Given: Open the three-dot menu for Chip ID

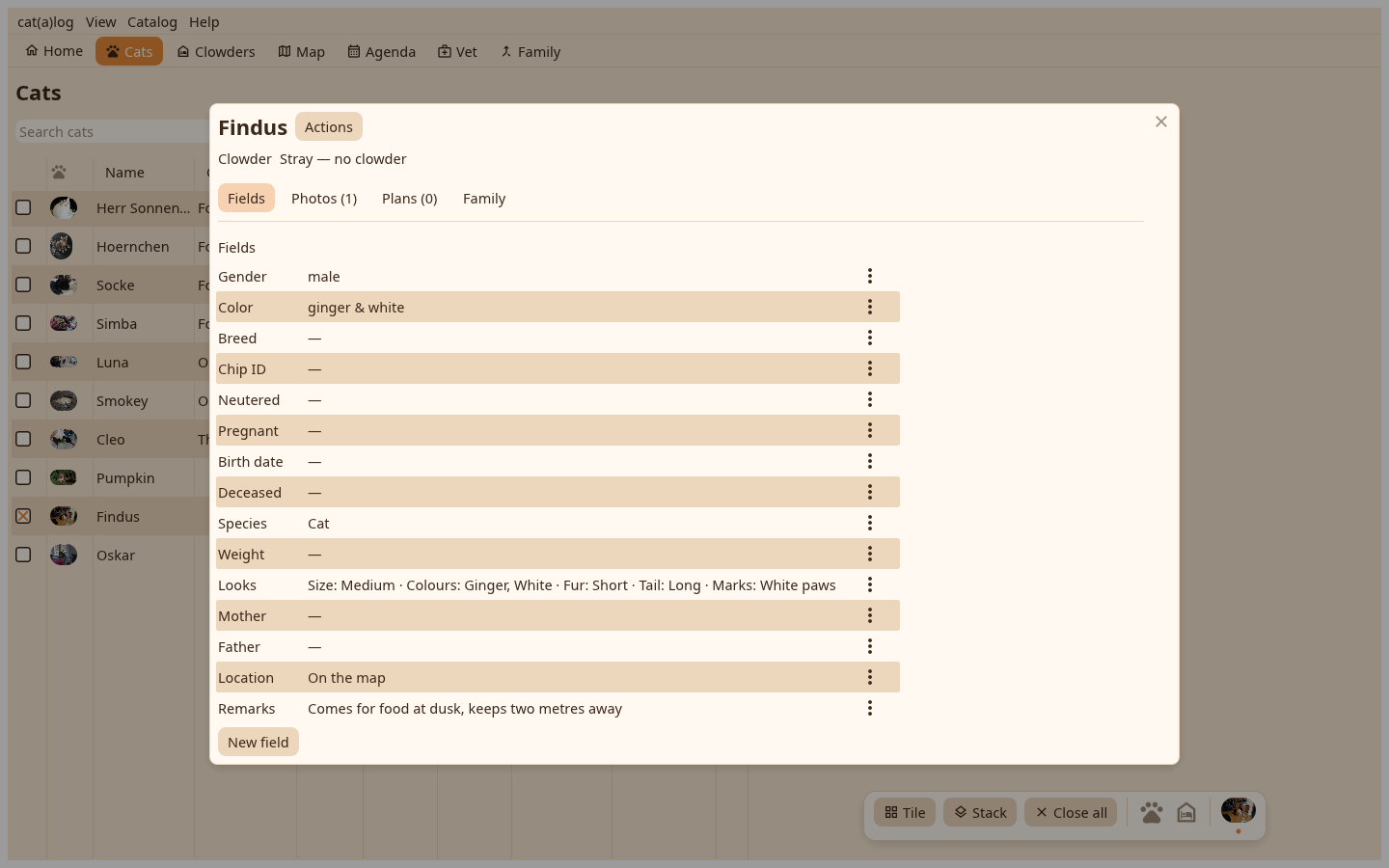Looking at the screenshot, I should click(870, 368).
